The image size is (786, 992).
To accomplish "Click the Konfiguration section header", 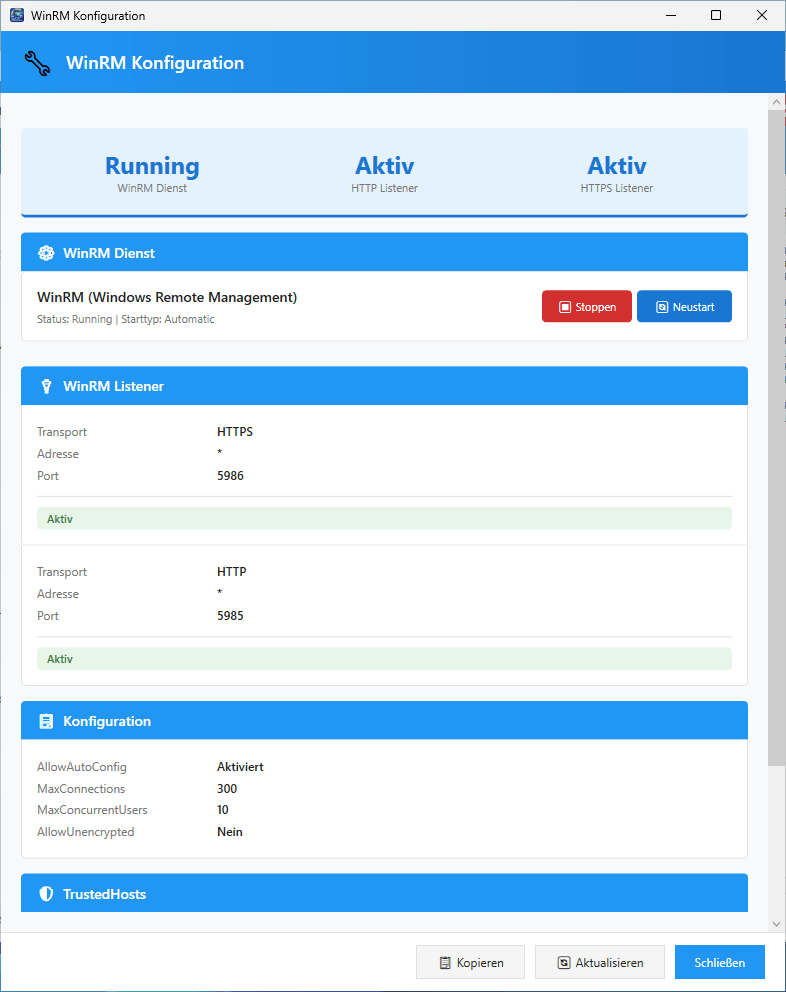I will coord(384,721).
